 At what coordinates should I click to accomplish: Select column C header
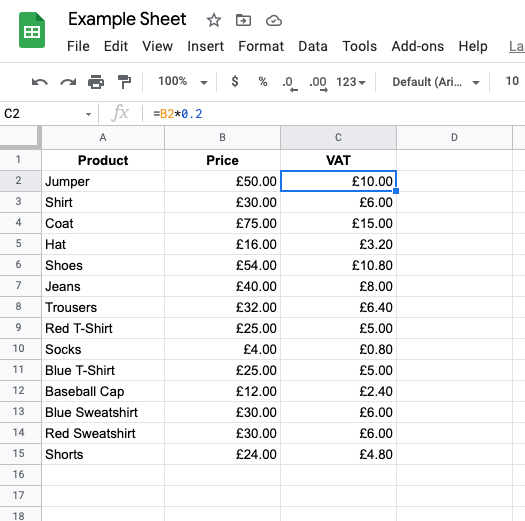(x=339, y=137)
